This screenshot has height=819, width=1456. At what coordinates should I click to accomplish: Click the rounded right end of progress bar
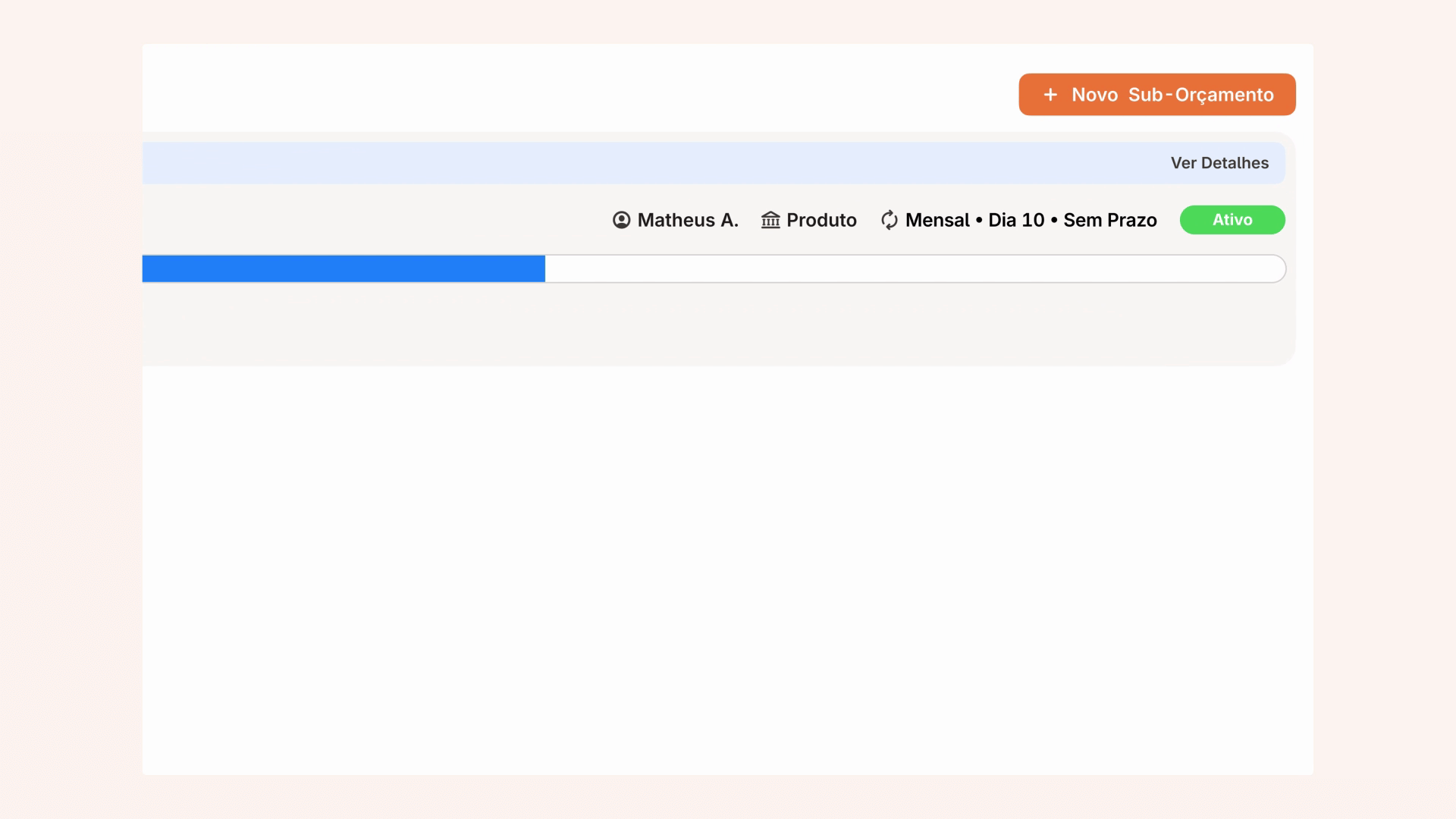(1277, 268)
